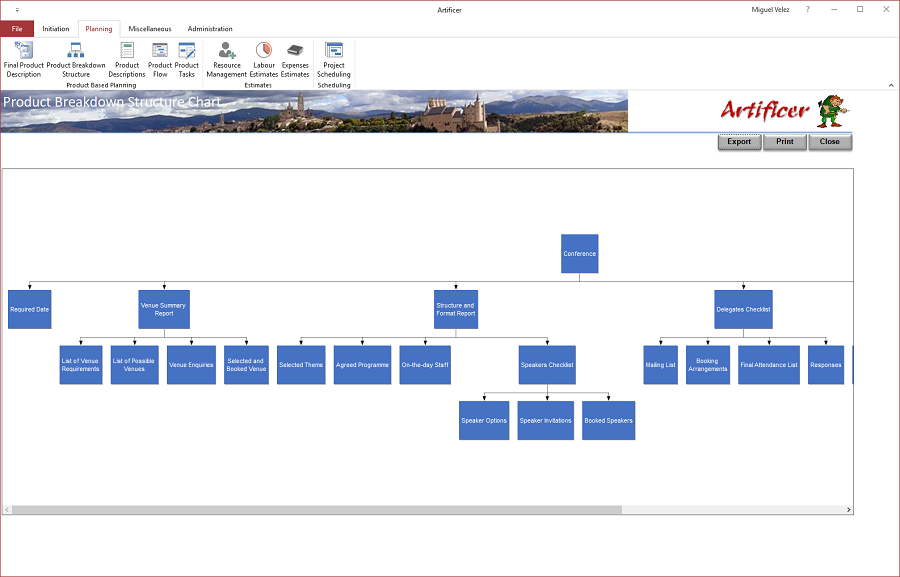The image size is (900, 577).
Task: Select the Speakers Checklist node
Action: point(547,365)
